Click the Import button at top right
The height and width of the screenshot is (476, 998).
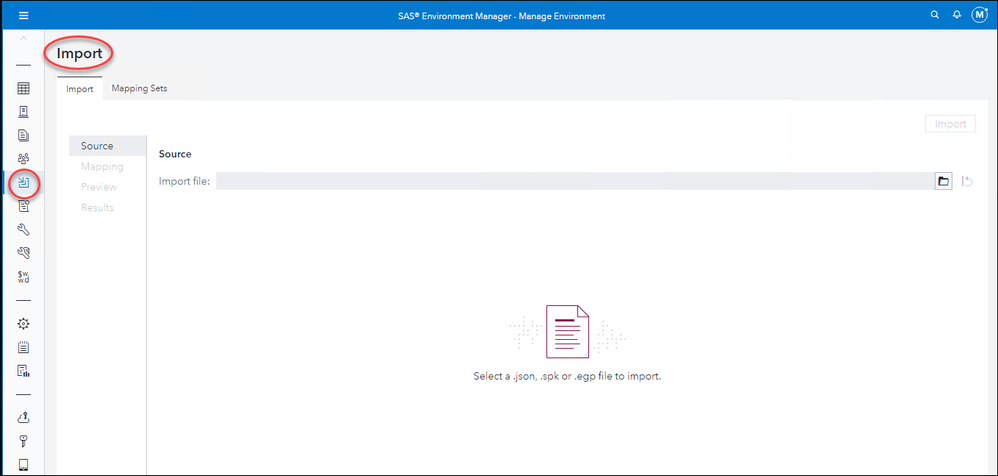pos(950,124)
